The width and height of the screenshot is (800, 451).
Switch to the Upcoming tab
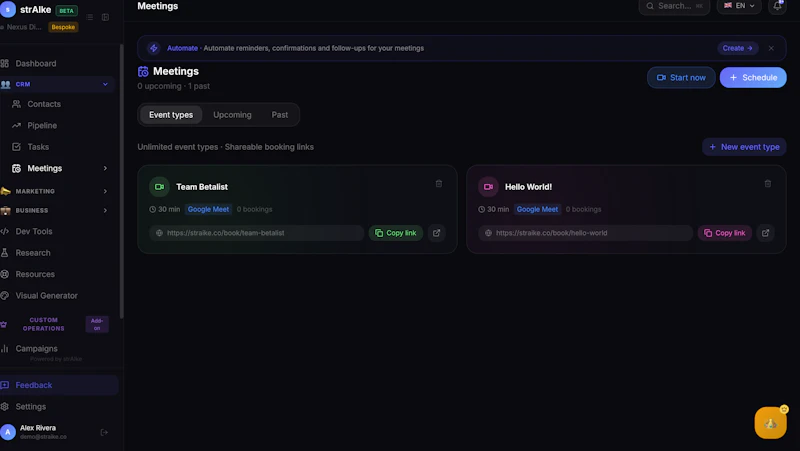(x=232, y=115)
